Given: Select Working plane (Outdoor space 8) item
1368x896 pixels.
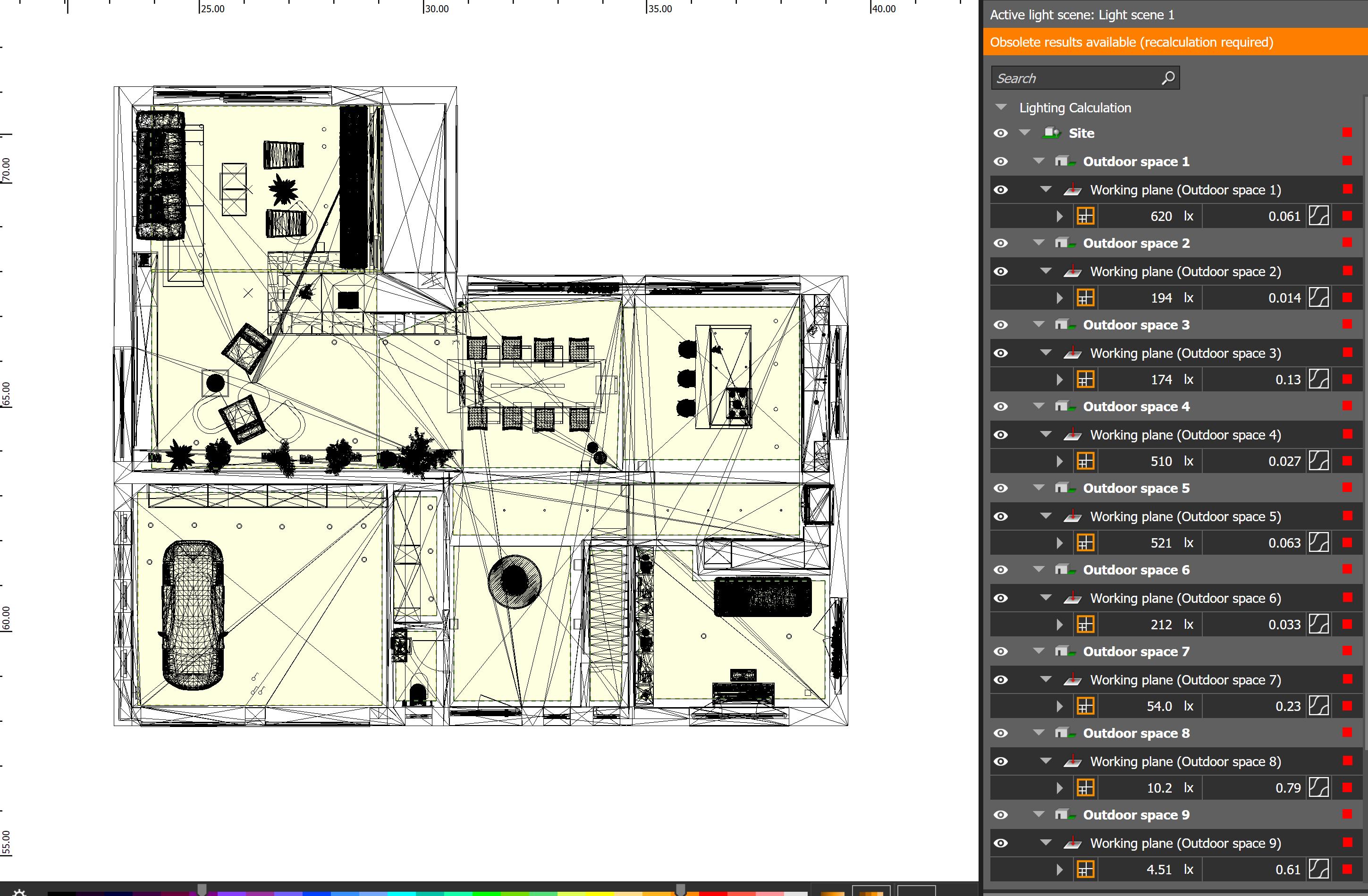Looking at the screenshot, I should click(1185, 761).
